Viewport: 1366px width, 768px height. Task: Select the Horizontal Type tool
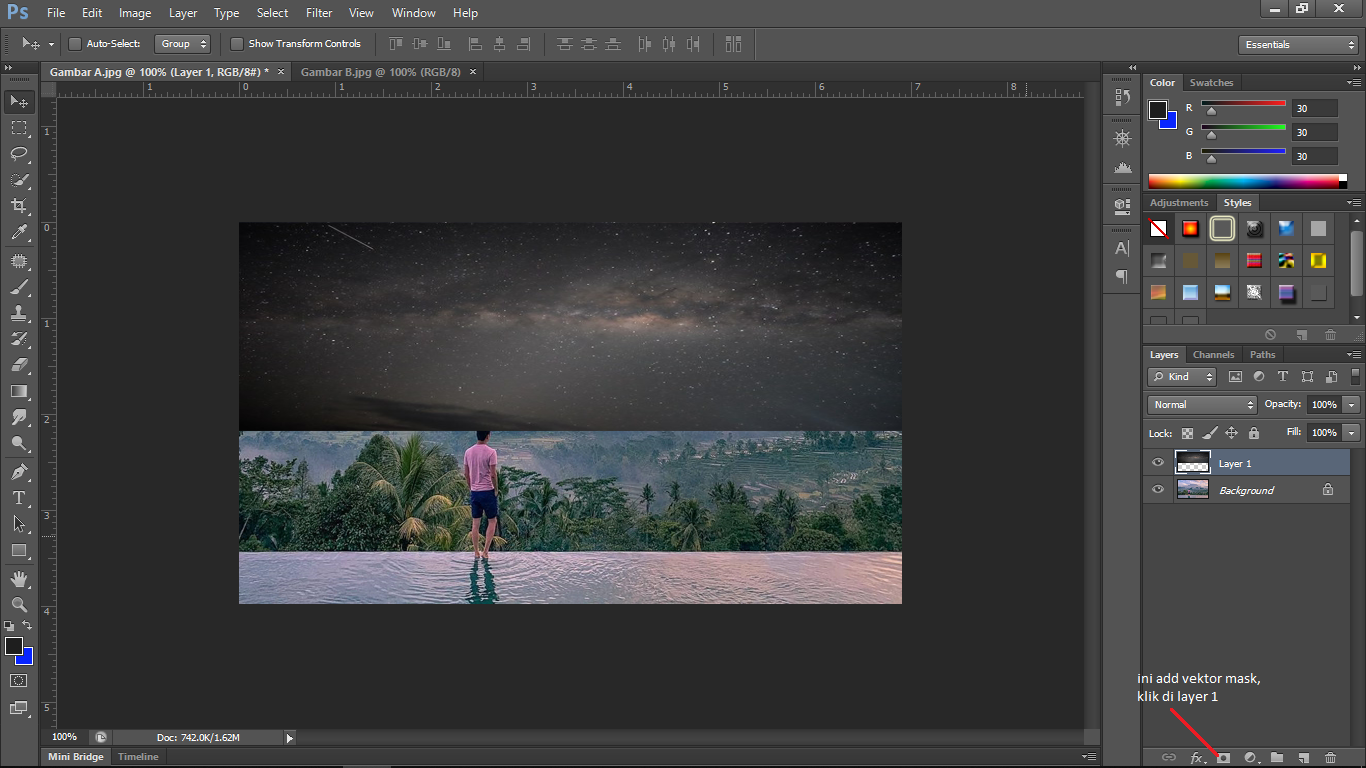19,498
